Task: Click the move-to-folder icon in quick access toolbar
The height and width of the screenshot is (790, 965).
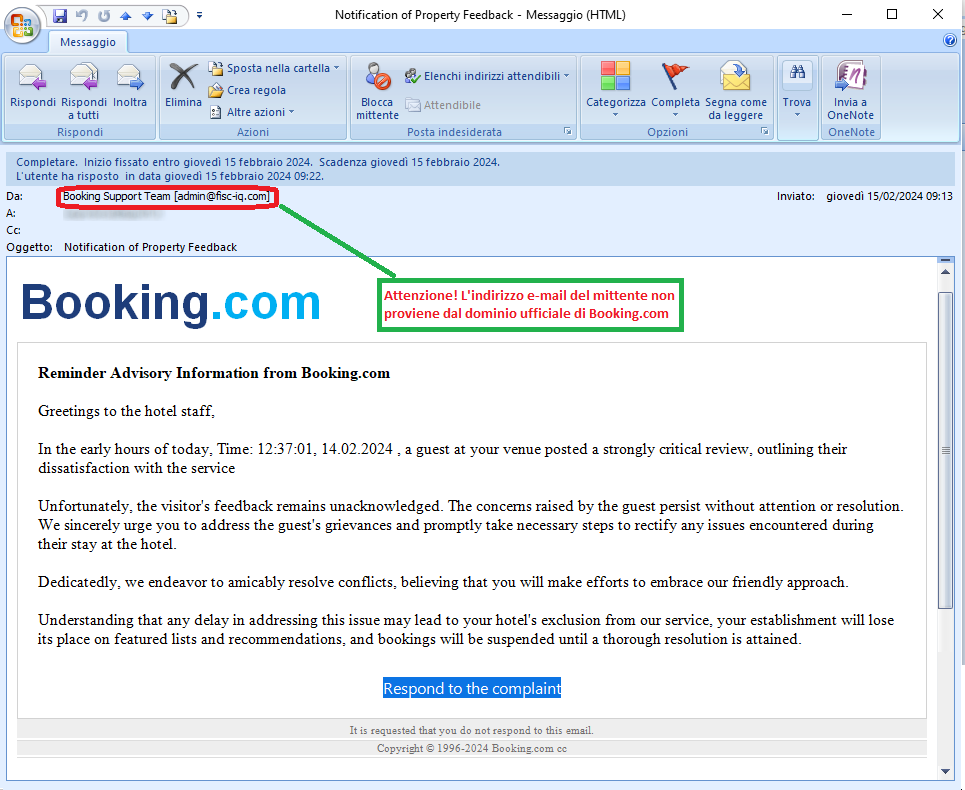Action: pos(170,15)
